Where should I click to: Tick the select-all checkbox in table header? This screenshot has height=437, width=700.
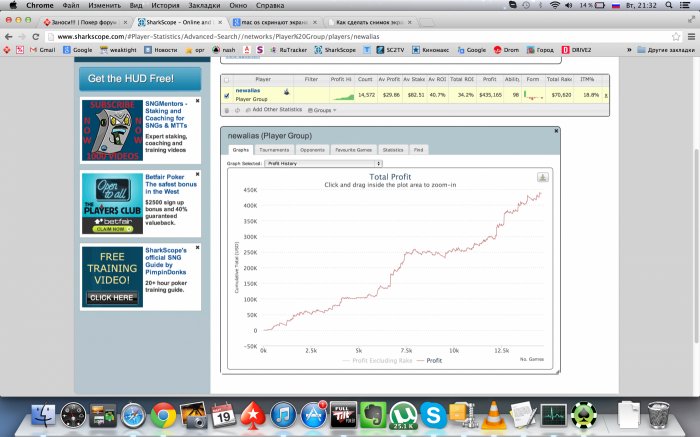tap(226, 80)
